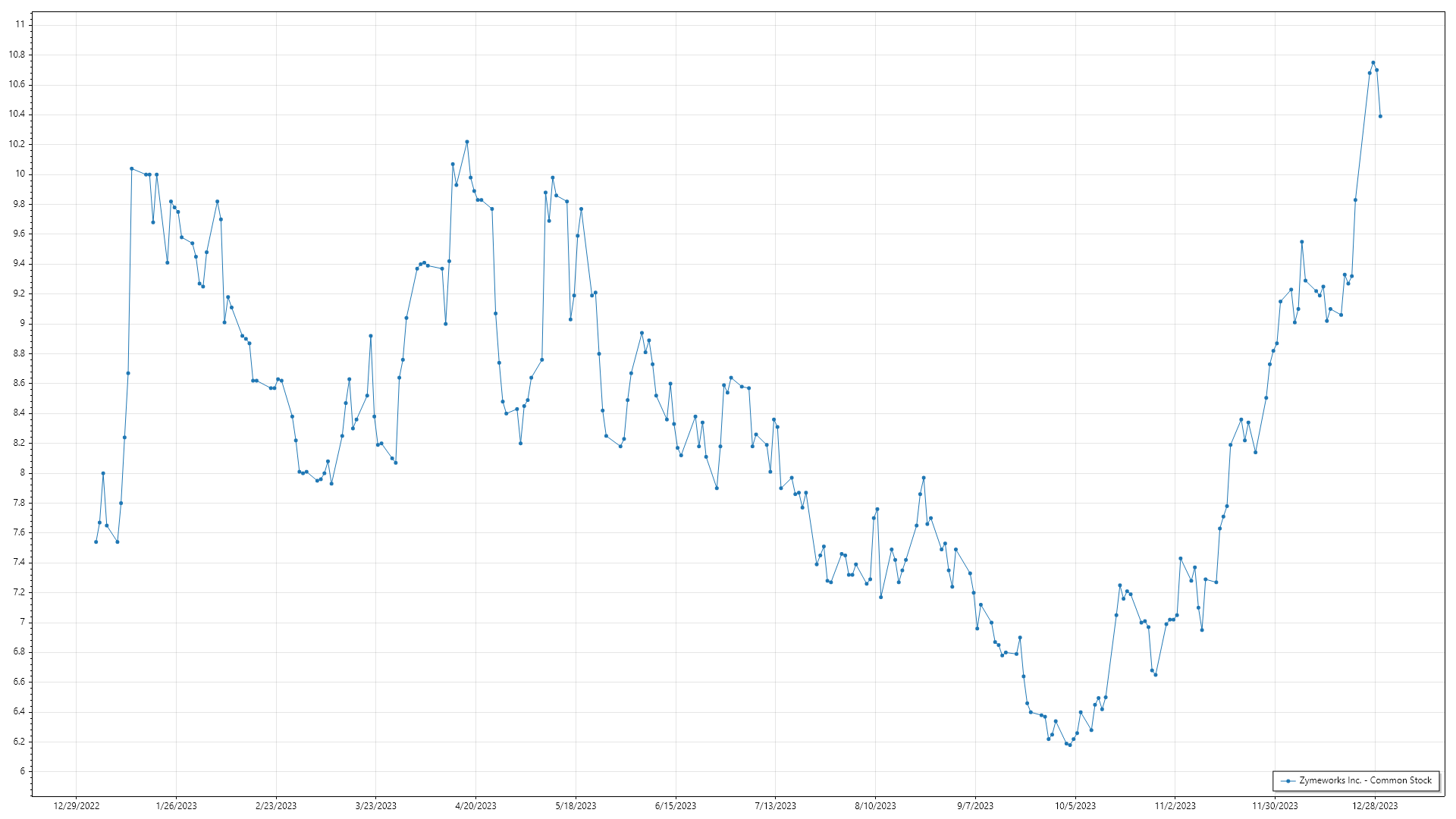Click the y-axis label 10.8
1456x819 pixels.
point(17,55)
